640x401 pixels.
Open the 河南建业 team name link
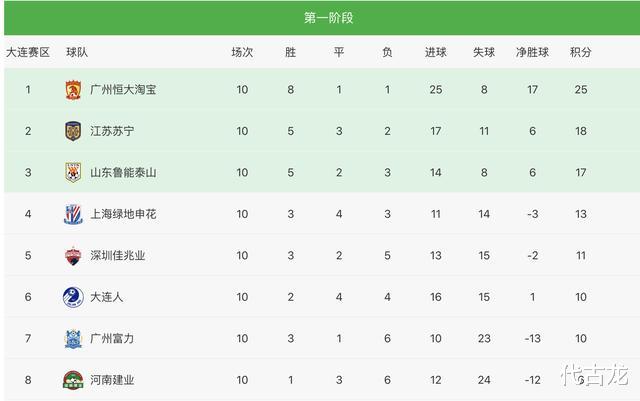pyautogui.click(x=112, y=380)
